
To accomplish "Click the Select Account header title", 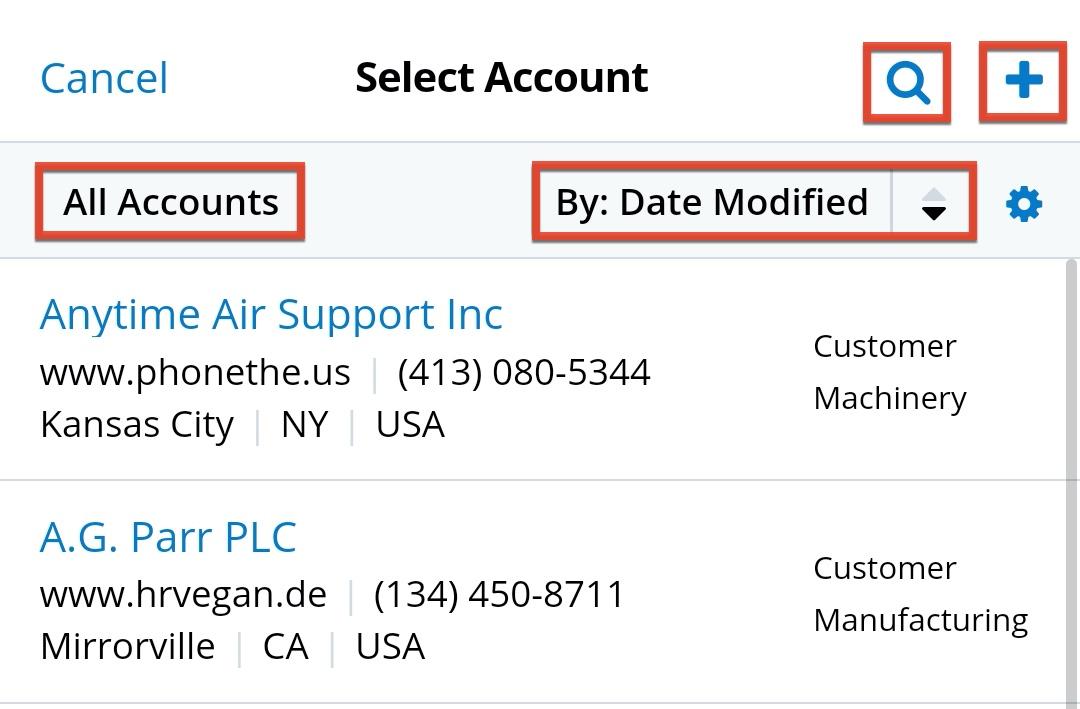I will pyautogui.click(x=502, y=77).
